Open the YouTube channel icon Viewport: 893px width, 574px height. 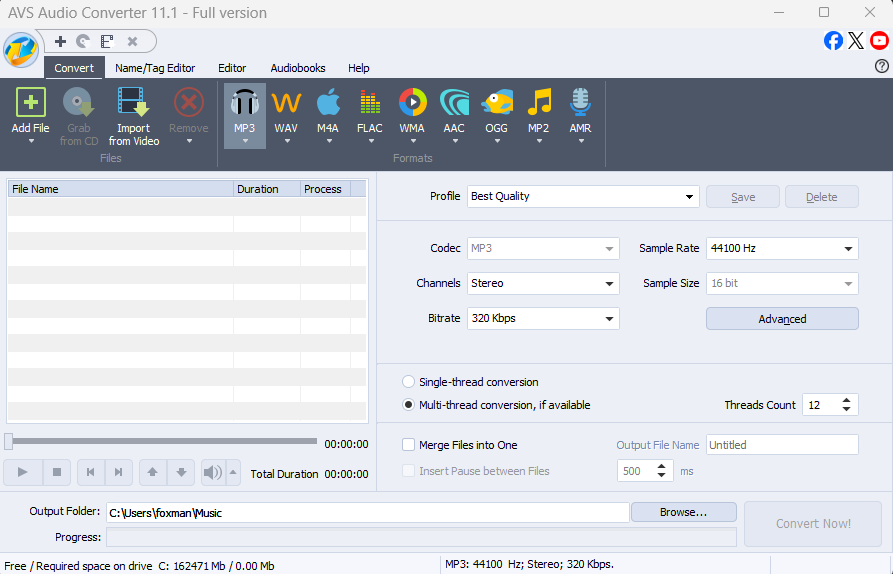(x=879, y=40)
